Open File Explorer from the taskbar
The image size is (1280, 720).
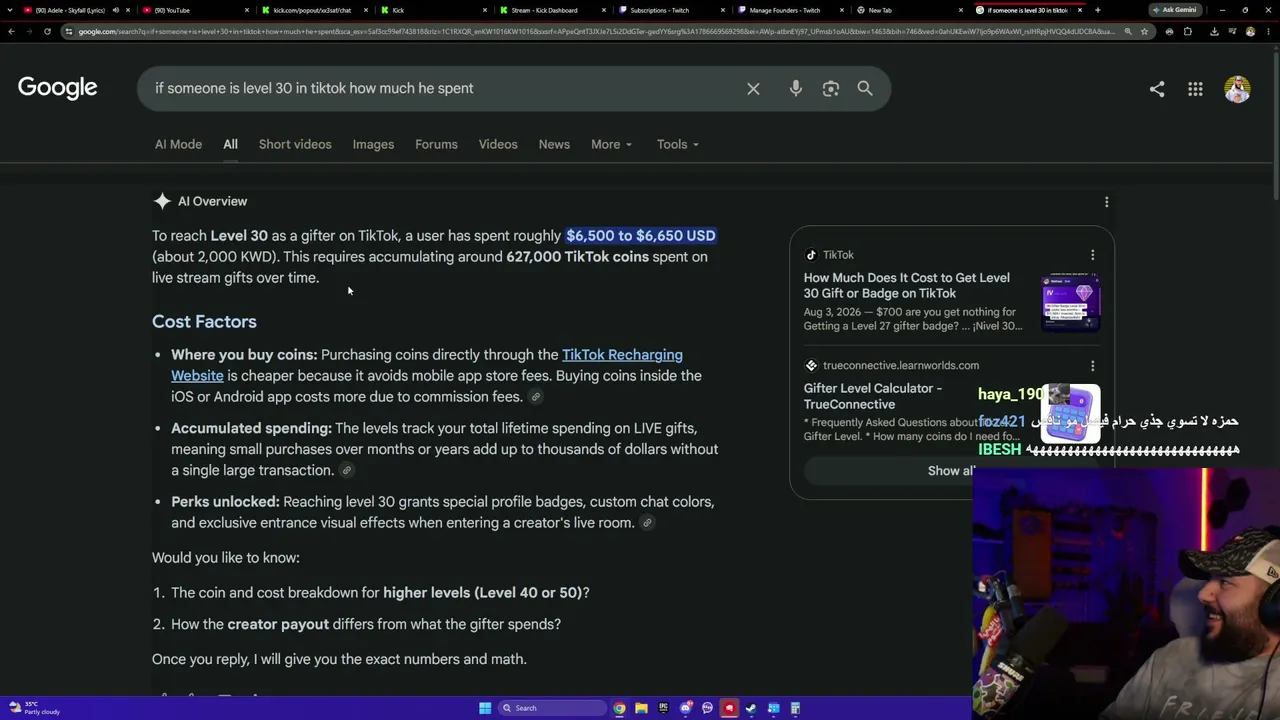tap(641, 708)
